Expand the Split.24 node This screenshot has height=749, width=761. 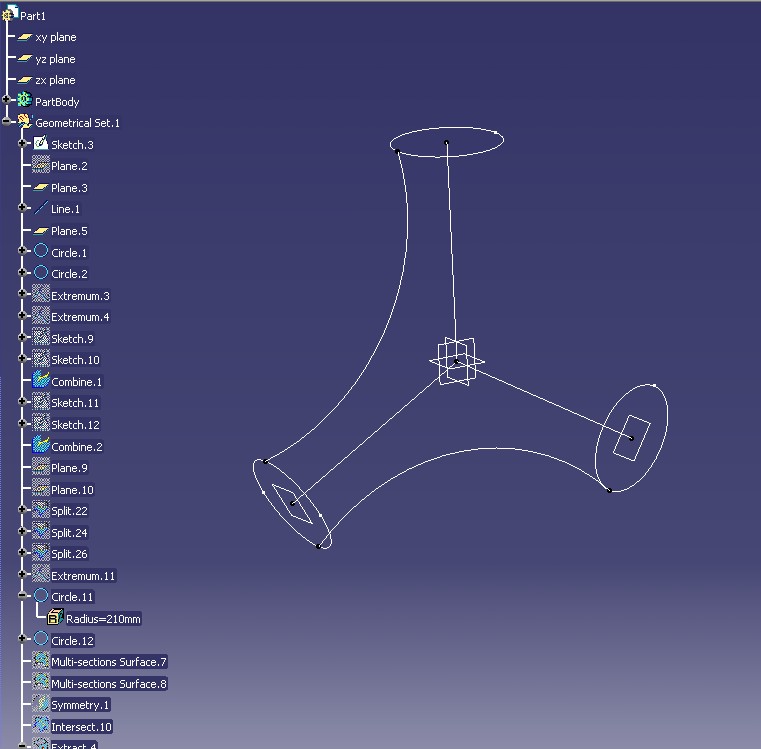[x=22, y=531]
